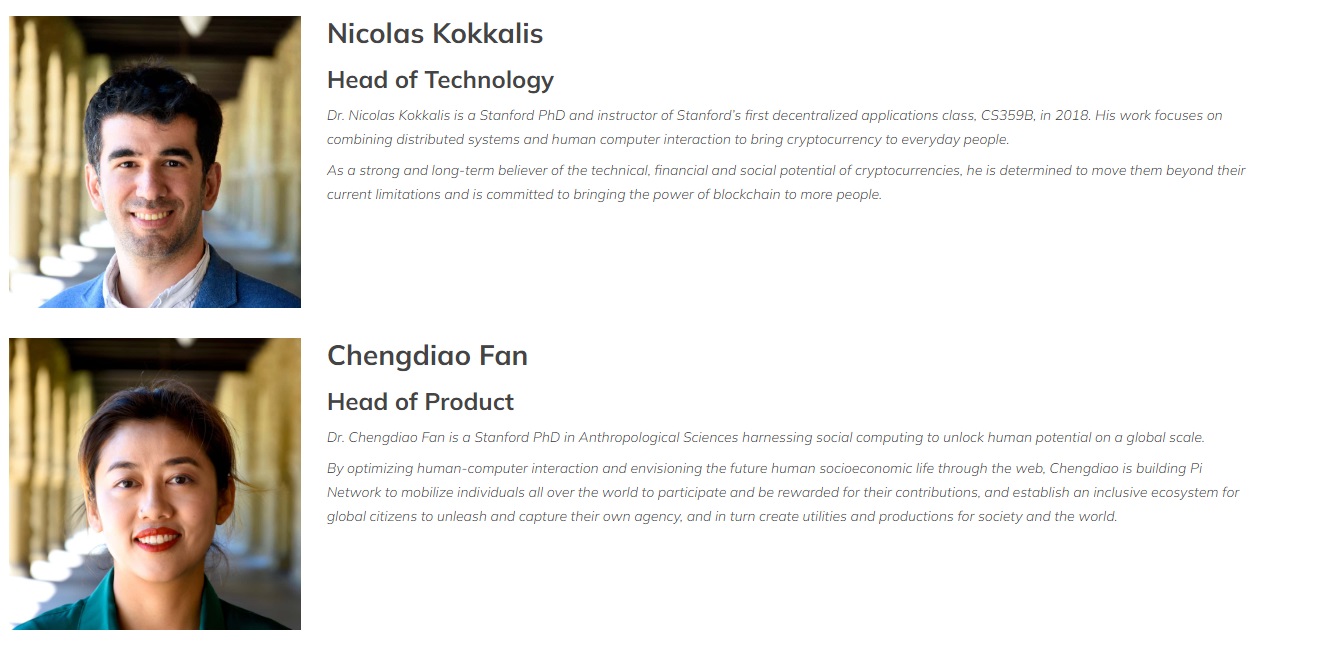Select the Nicolas Kokkalis name heading

tap(435, 34)
